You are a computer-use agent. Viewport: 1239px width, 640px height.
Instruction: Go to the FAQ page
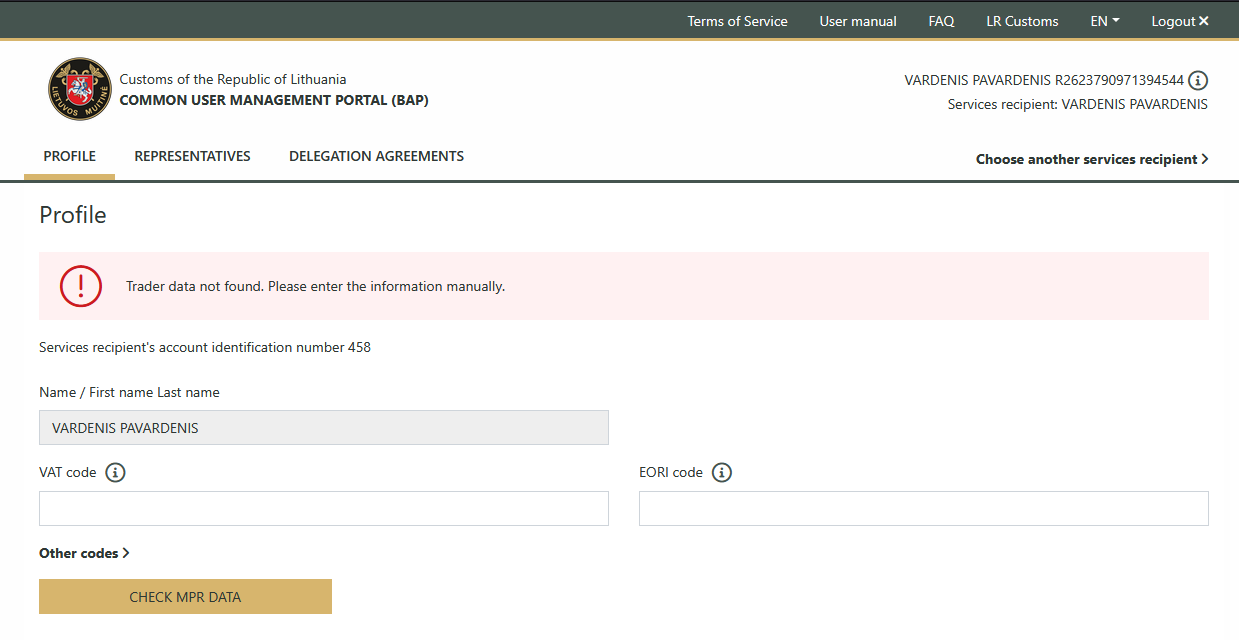tap(941, 21)
